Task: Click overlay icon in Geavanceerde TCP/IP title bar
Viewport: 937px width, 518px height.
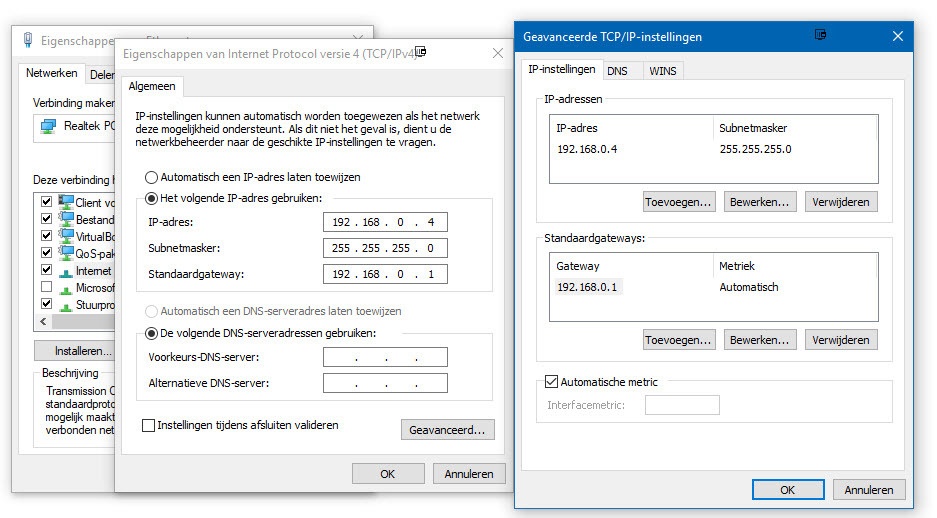Action: pos(820,35)
